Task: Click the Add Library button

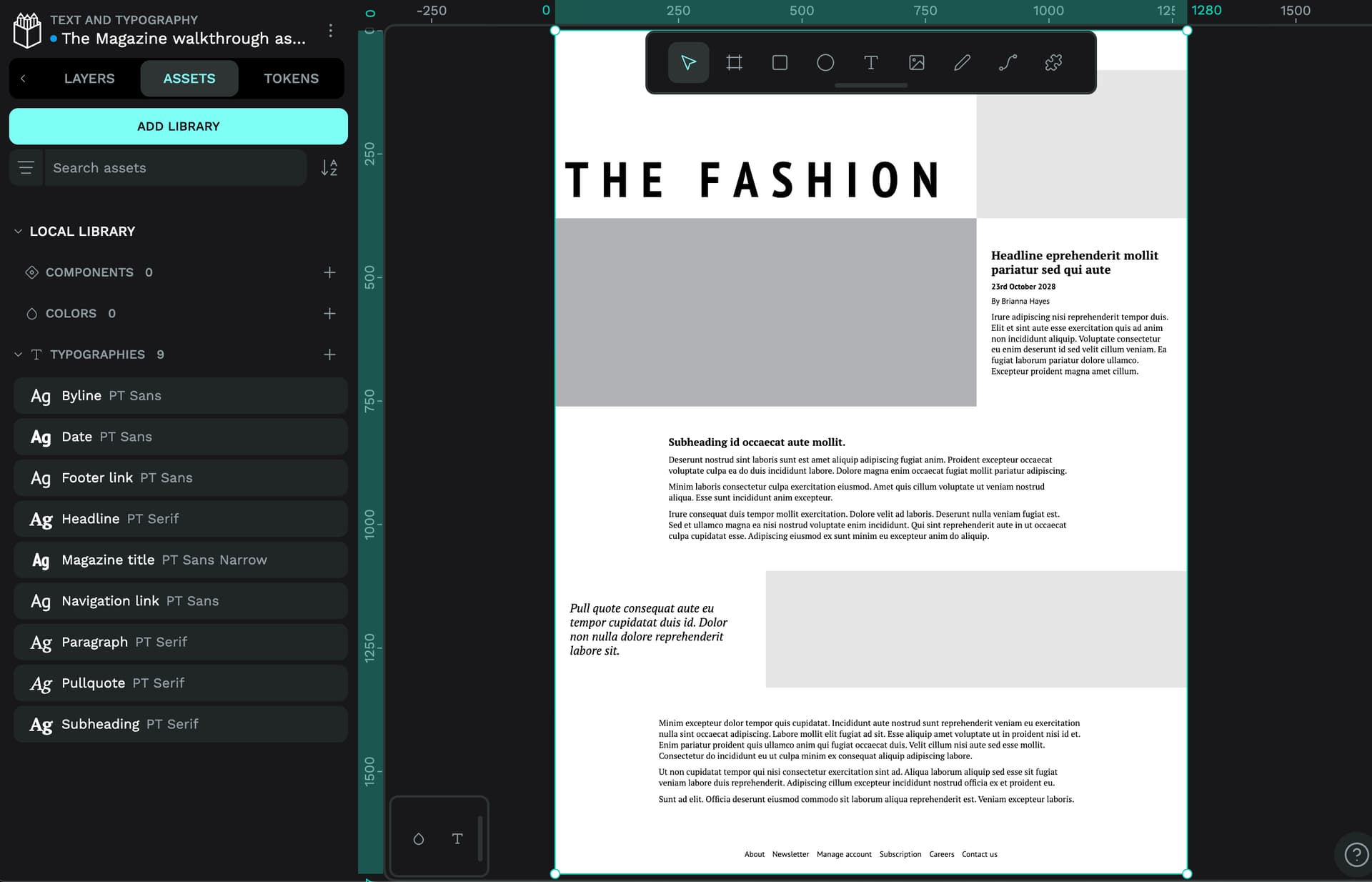Action: [x=178, y=127]
